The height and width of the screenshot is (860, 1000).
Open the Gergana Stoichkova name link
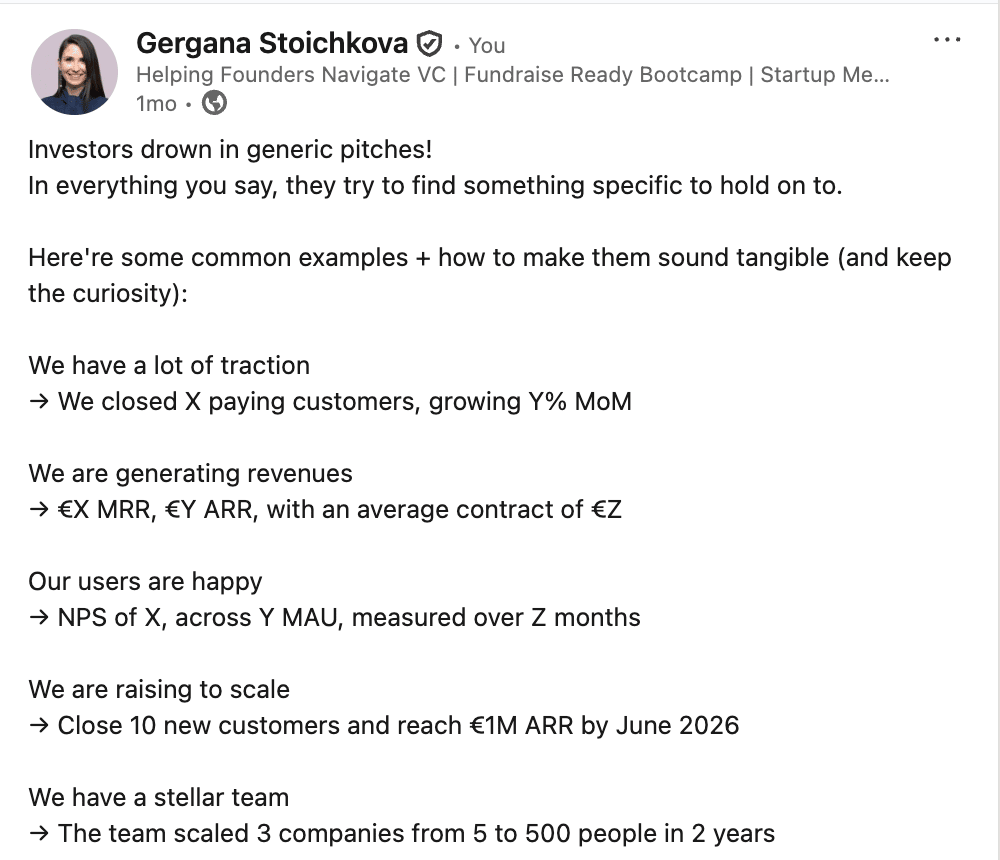coord(271,44)
